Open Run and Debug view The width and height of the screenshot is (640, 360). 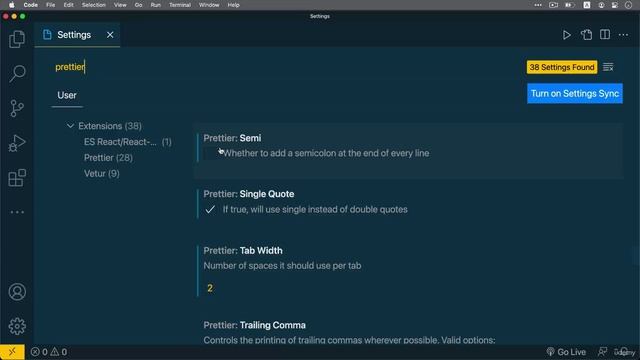[x=17, y=143]
